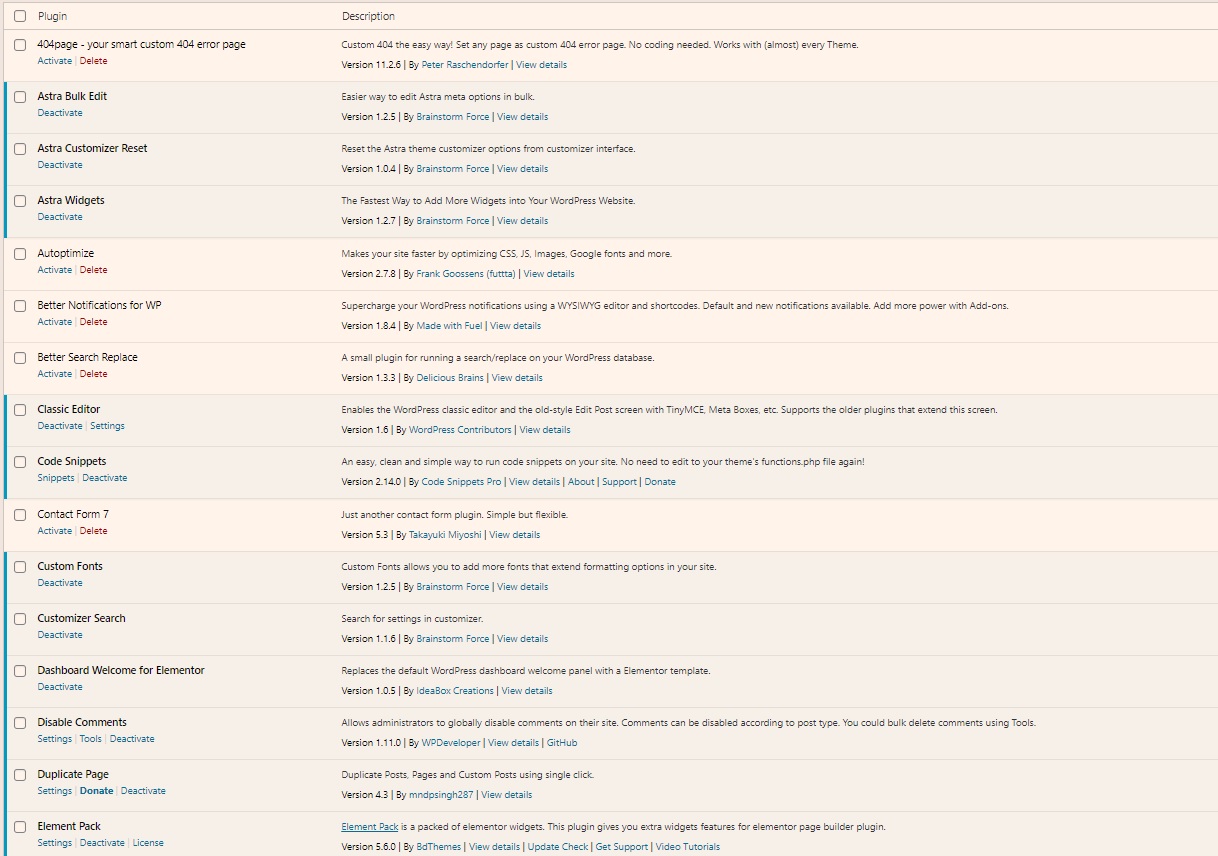Image resolution: width=1218 pixels, height=856 pixels.
Task: Open Takayuki Miyoshi author link
Action: tap(447, 535)
